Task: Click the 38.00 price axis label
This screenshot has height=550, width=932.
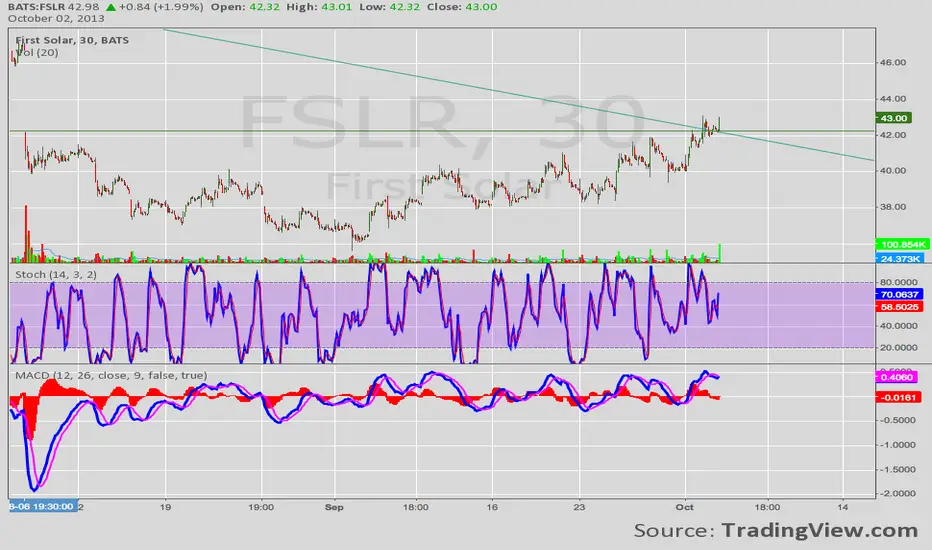Action: (x=893, y=207)
